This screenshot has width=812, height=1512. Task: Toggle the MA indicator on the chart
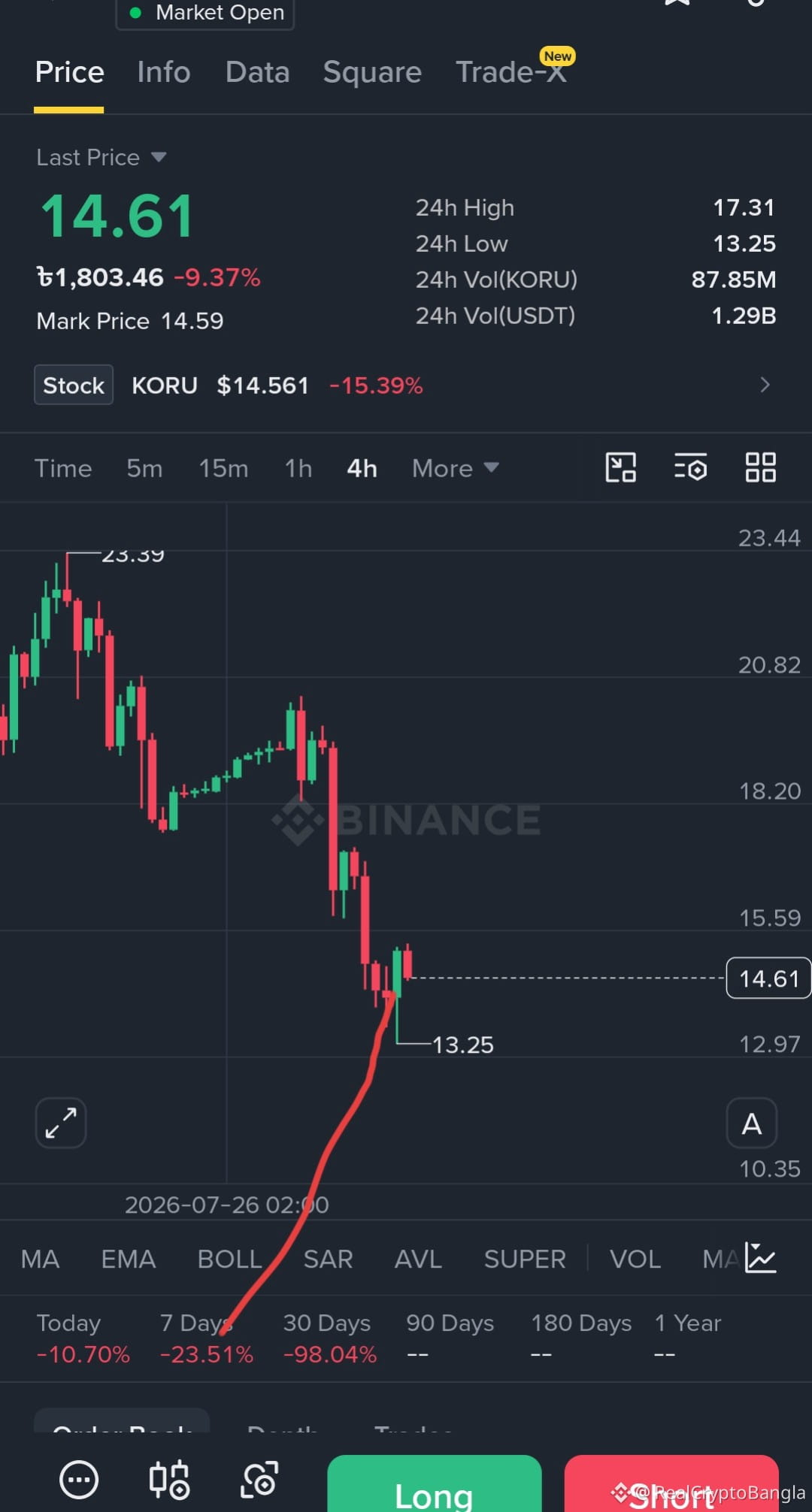click(x=40, y=1259)
